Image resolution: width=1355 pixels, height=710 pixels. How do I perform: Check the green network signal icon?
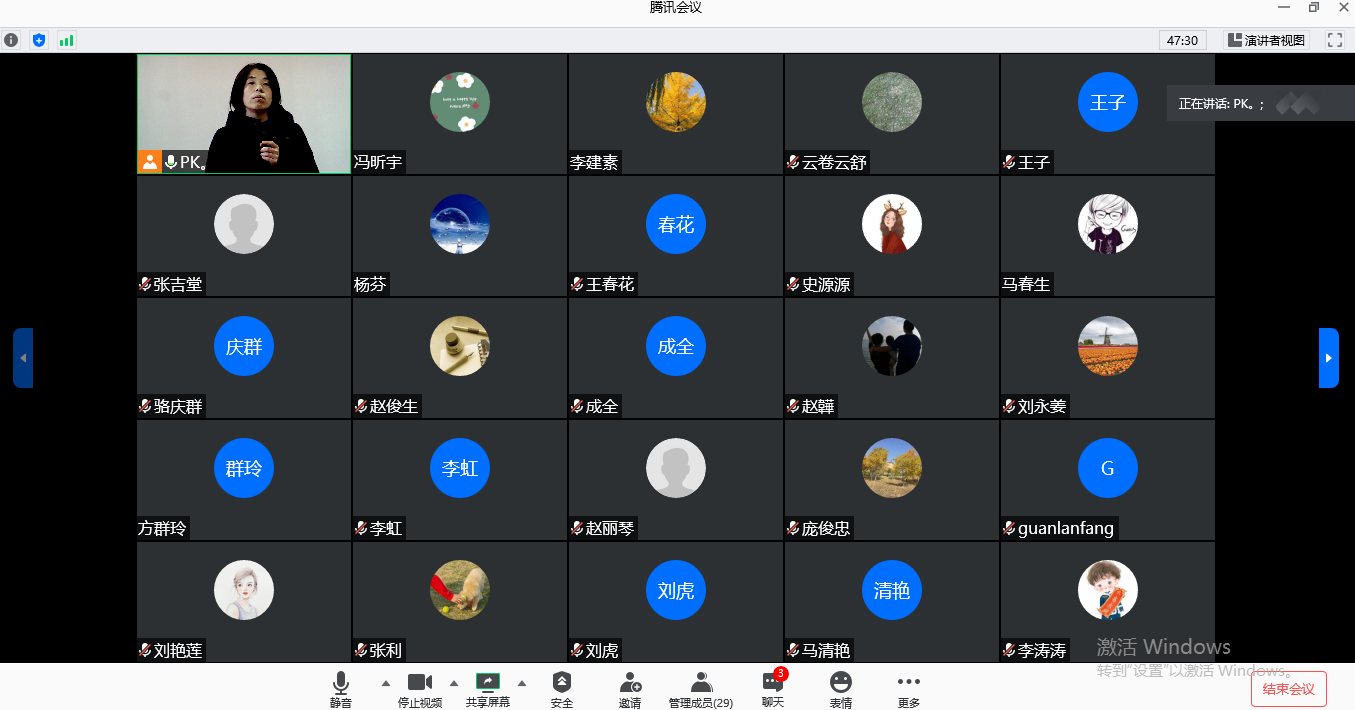click(x=67, y=40)
